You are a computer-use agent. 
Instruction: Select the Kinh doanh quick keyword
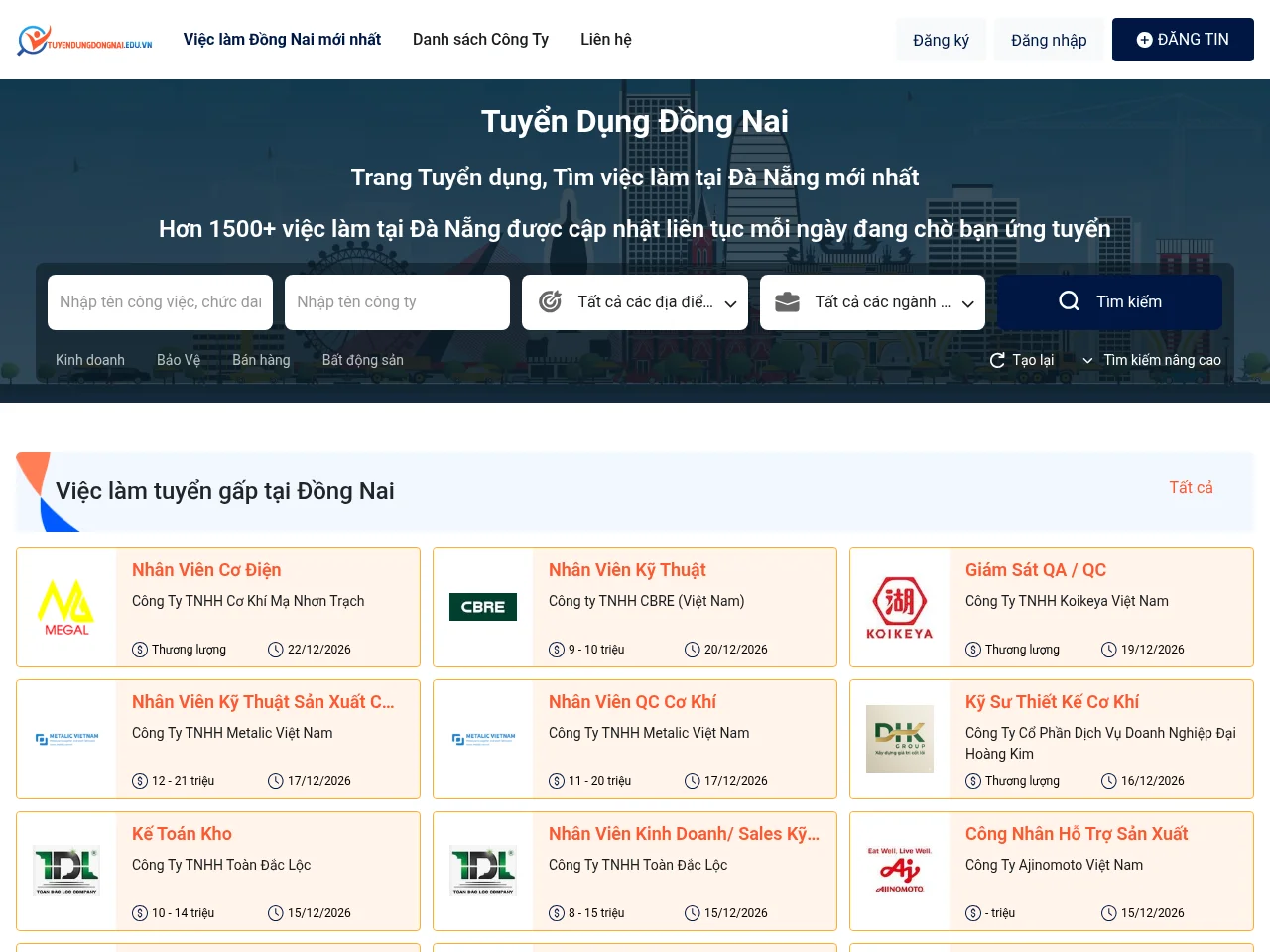pos(90,360)
